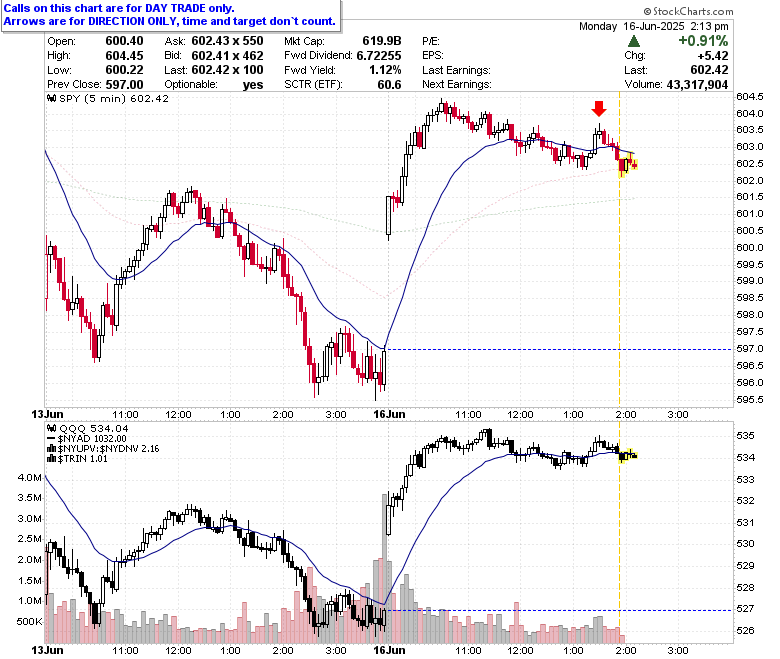The width and height of the screenshot is (780, 659).
Task: Click the SPY candlestick legend icon
Action: coord(51,98)
